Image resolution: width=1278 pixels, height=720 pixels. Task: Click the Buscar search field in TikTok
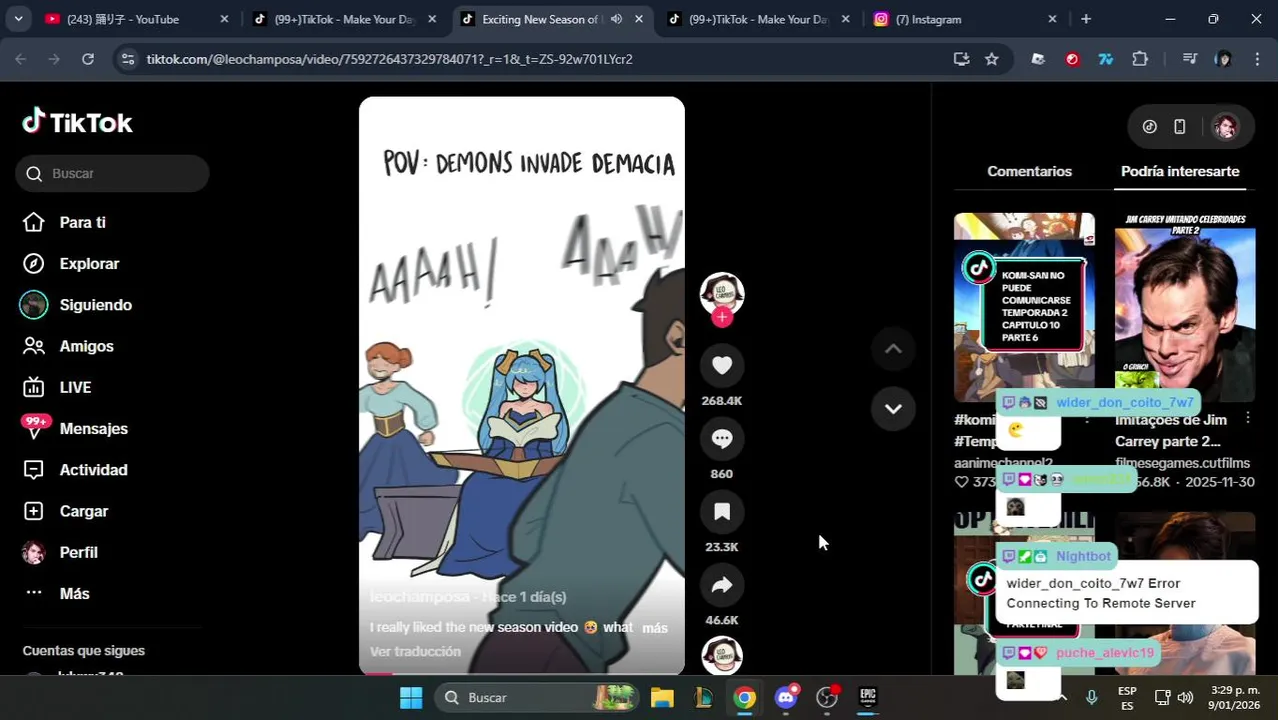point(112,173)
